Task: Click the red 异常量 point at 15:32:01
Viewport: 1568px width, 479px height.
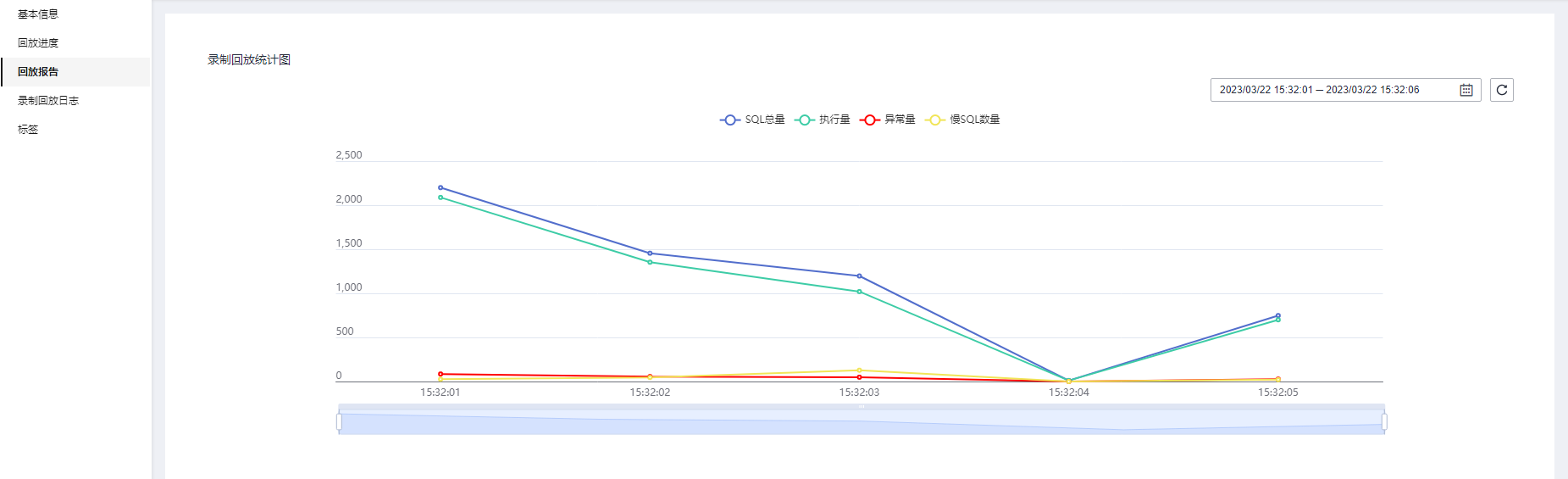Action: (440, 374)
